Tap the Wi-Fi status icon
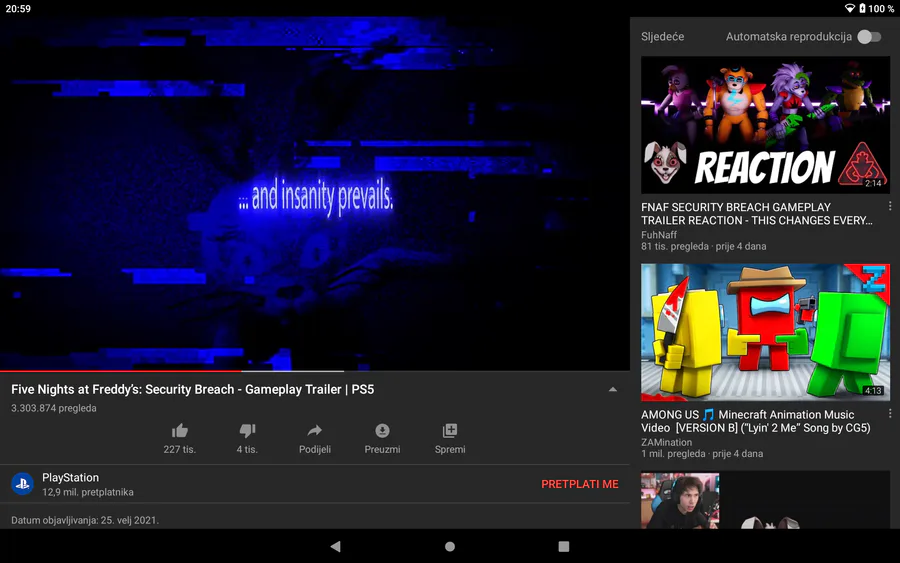 point(850,8)
